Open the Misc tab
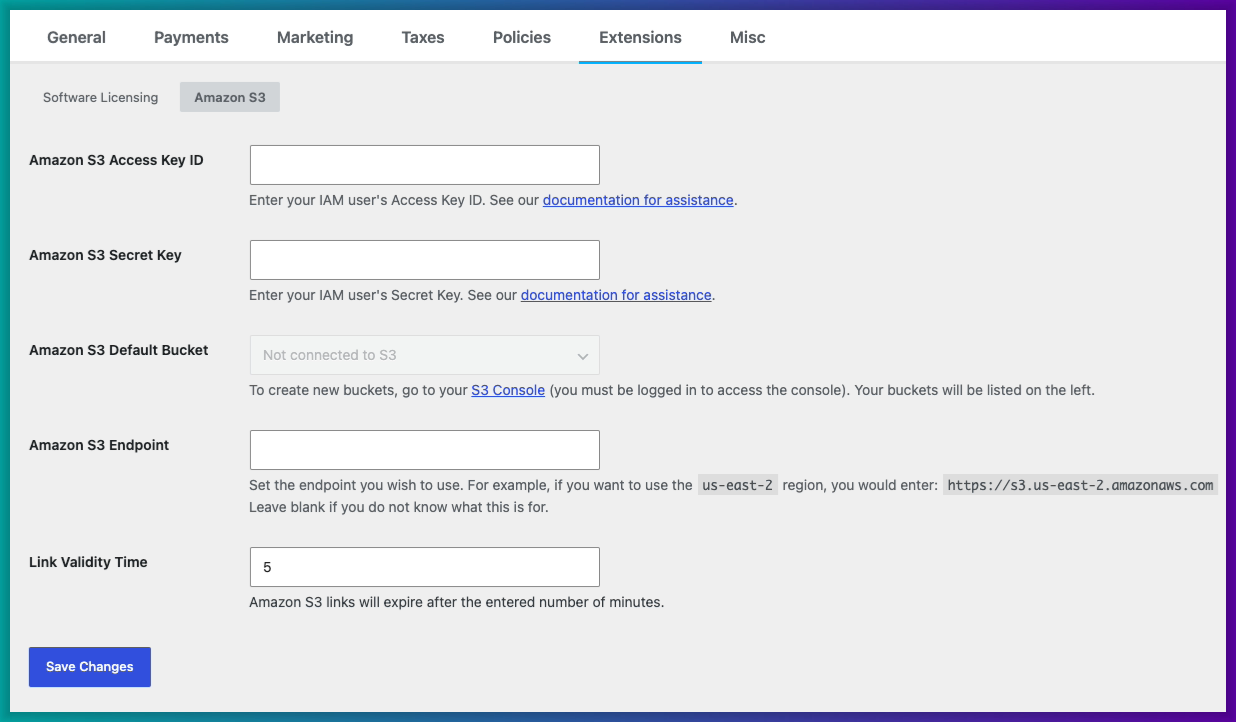Viewport: 1236px width, 722px height. [x=748, y=37]
